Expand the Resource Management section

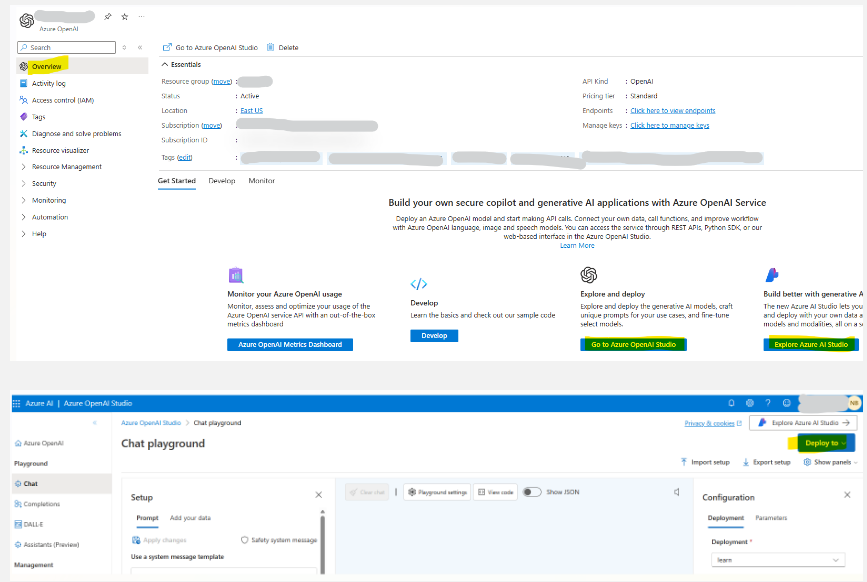point(67,166)
